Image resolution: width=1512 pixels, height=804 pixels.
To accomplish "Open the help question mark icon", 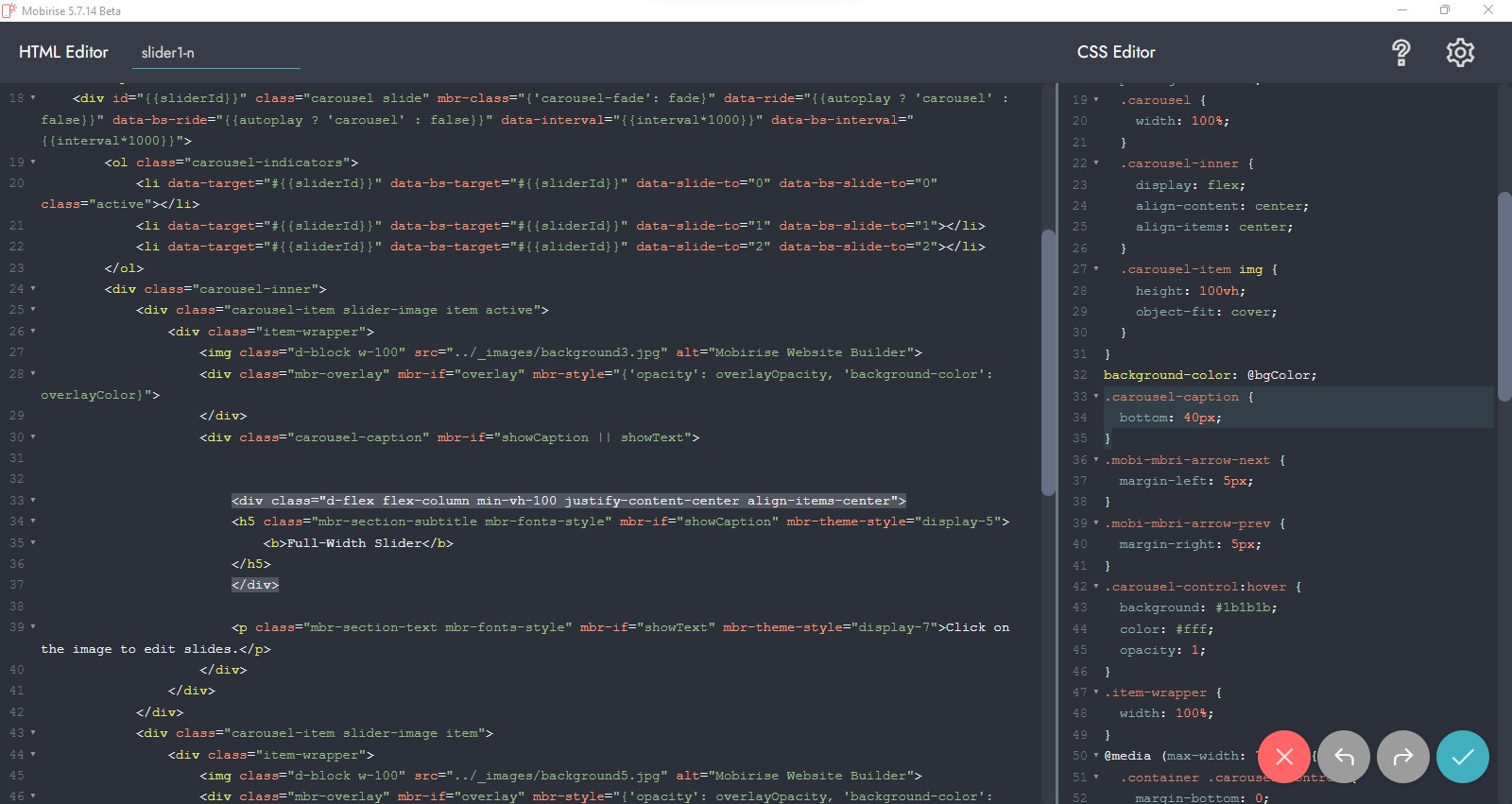I will (x=1400, y=53).
